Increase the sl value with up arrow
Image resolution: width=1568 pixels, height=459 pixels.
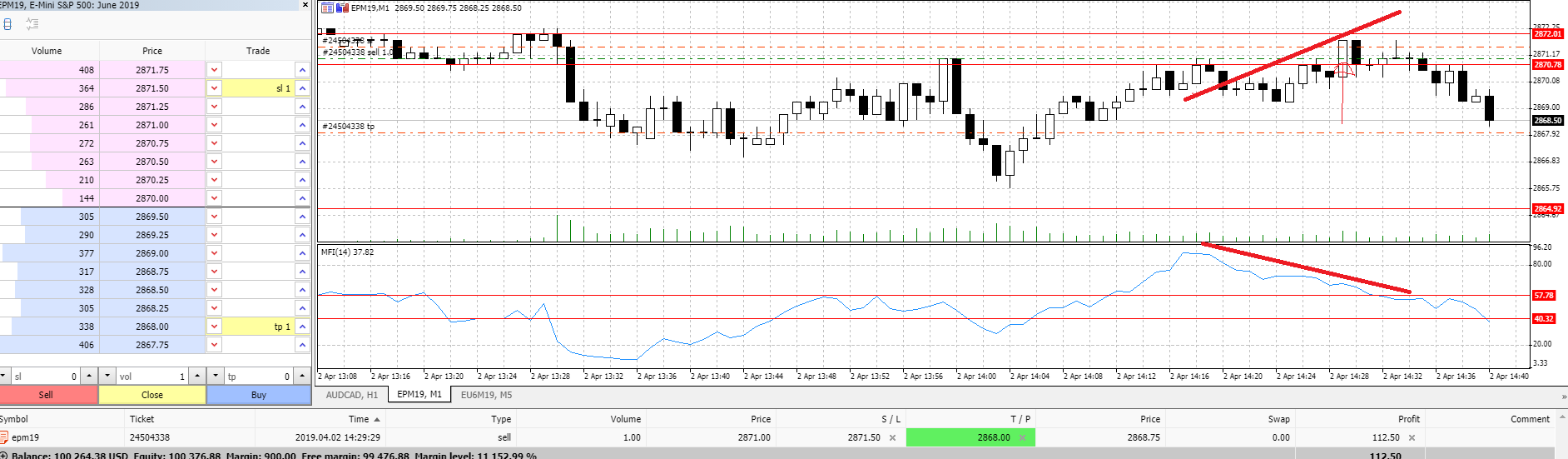89,376
